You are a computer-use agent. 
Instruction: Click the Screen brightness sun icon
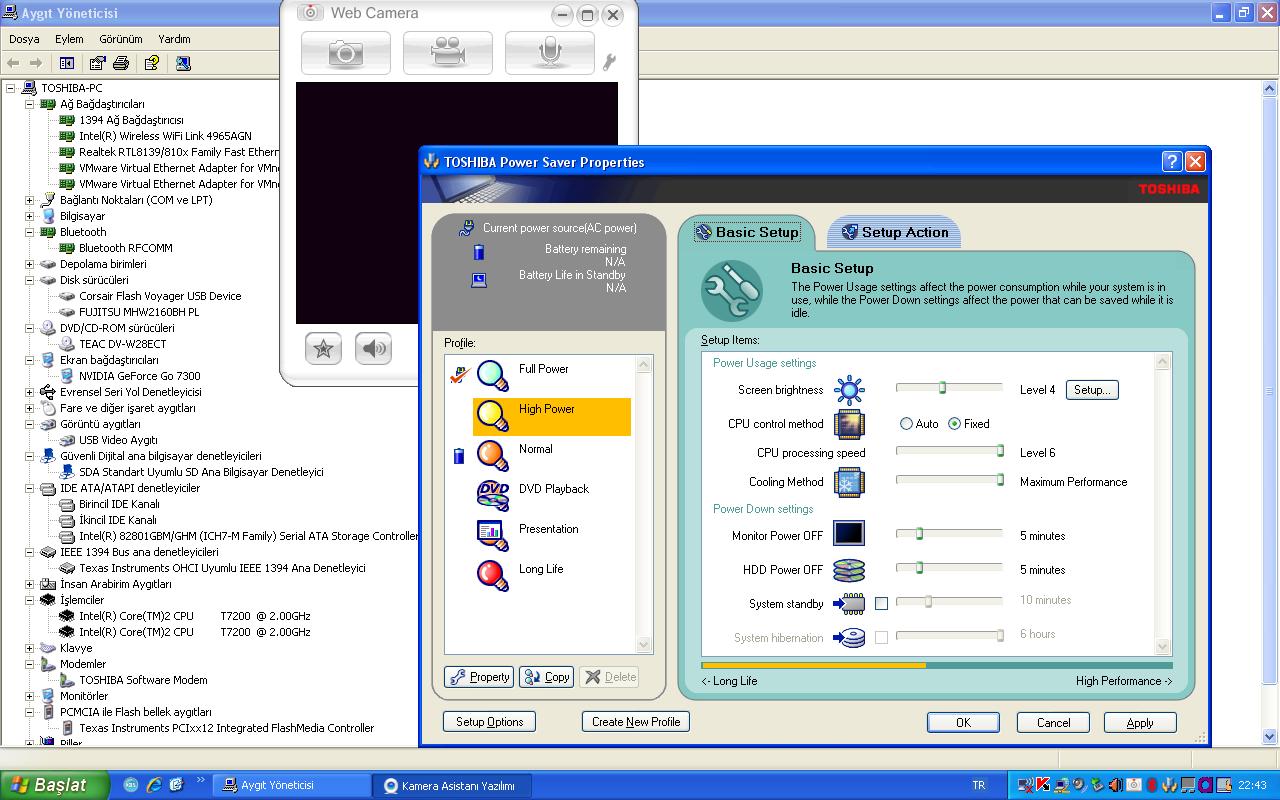(849, 390)
